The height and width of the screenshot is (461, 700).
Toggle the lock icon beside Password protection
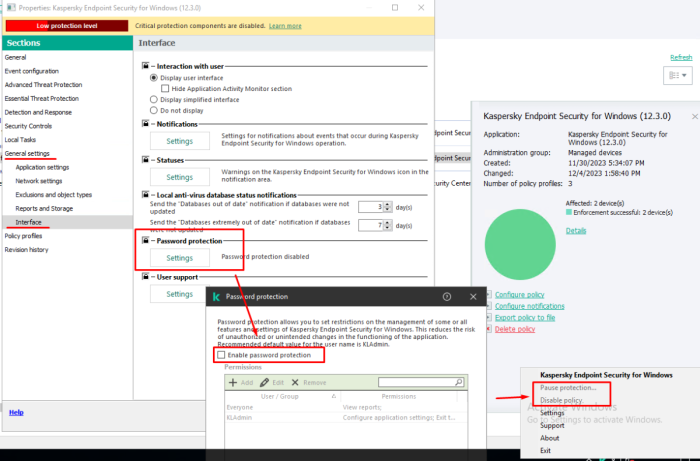[x=145, y=241]
